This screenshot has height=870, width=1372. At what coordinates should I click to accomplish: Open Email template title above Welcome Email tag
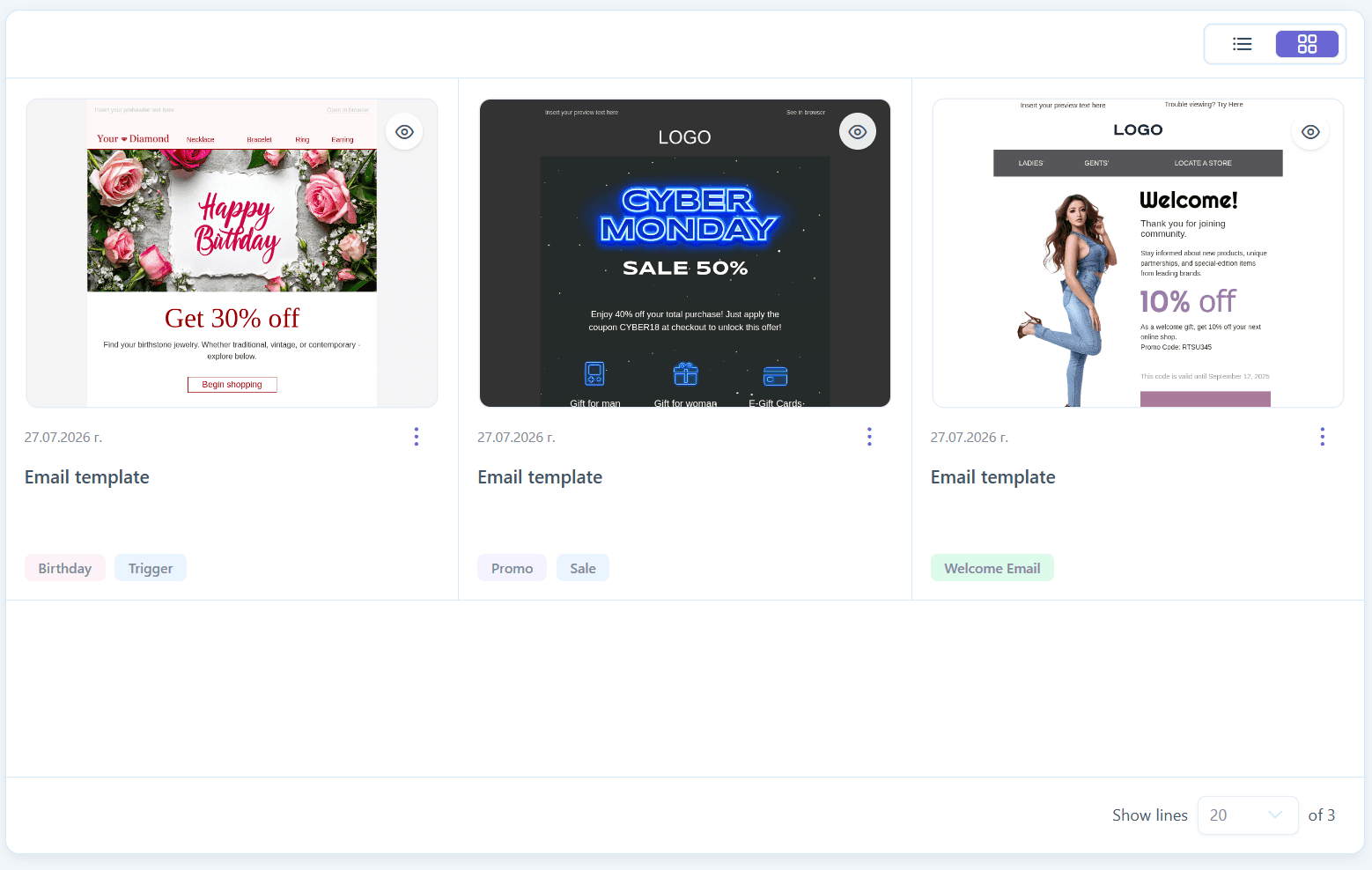[993, 477]
